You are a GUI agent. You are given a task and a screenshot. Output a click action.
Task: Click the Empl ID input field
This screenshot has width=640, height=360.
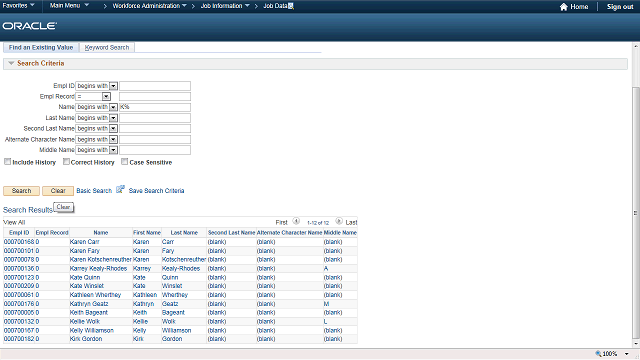155,86
